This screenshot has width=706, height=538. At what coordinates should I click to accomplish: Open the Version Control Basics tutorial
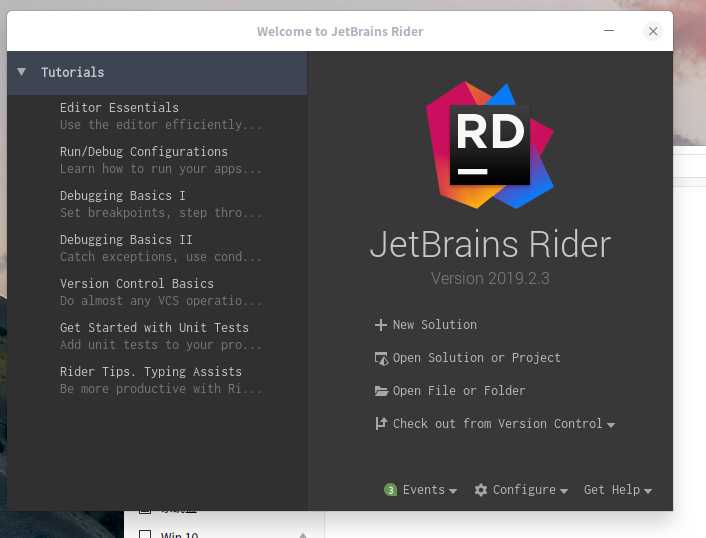tap(137, 284)
